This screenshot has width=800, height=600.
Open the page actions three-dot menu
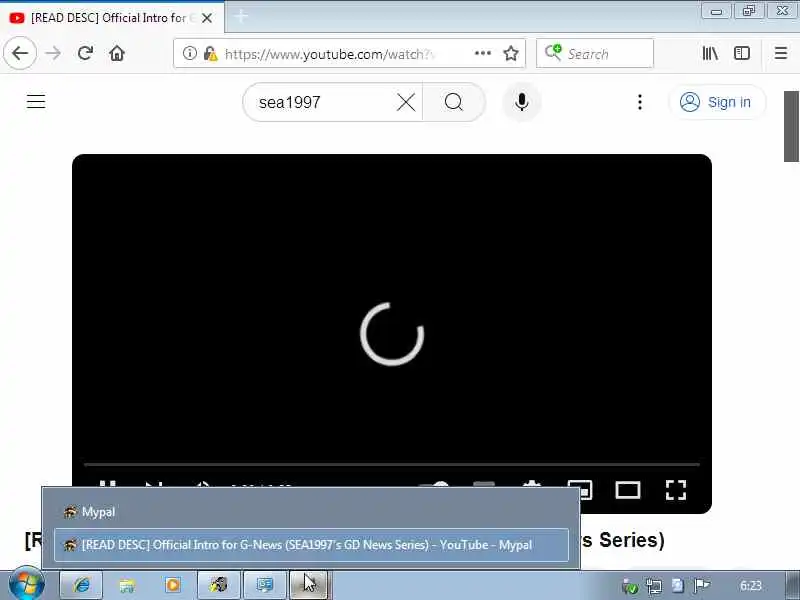click(483, 53)
